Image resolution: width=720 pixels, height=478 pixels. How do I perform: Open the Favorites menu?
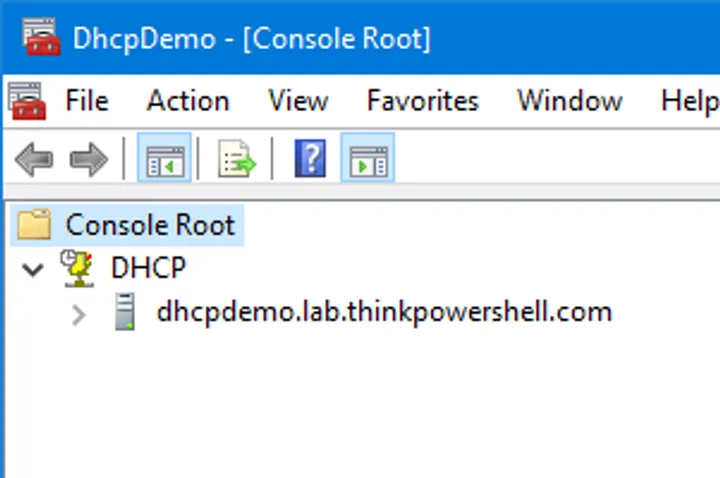coord(422,101)
